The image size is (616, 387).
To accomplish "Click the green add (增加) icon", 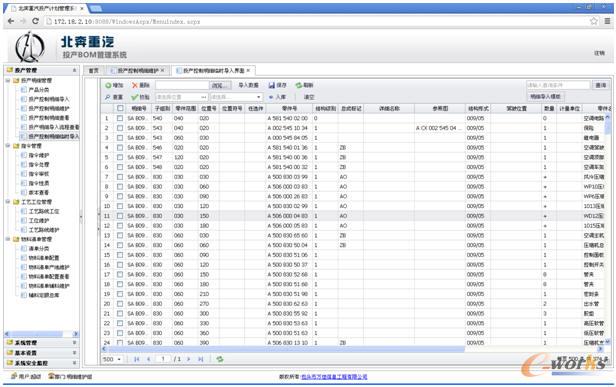I will (x=108, y=85).
